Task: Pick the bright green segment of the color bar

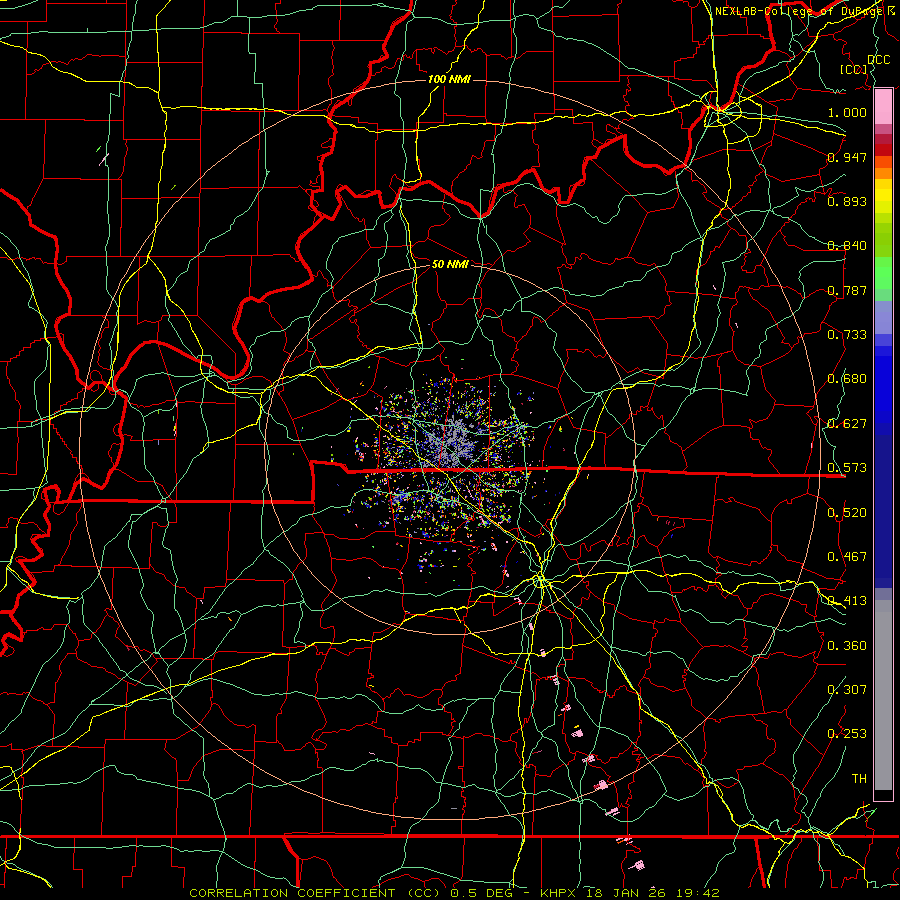Action: tap(883, 272)
